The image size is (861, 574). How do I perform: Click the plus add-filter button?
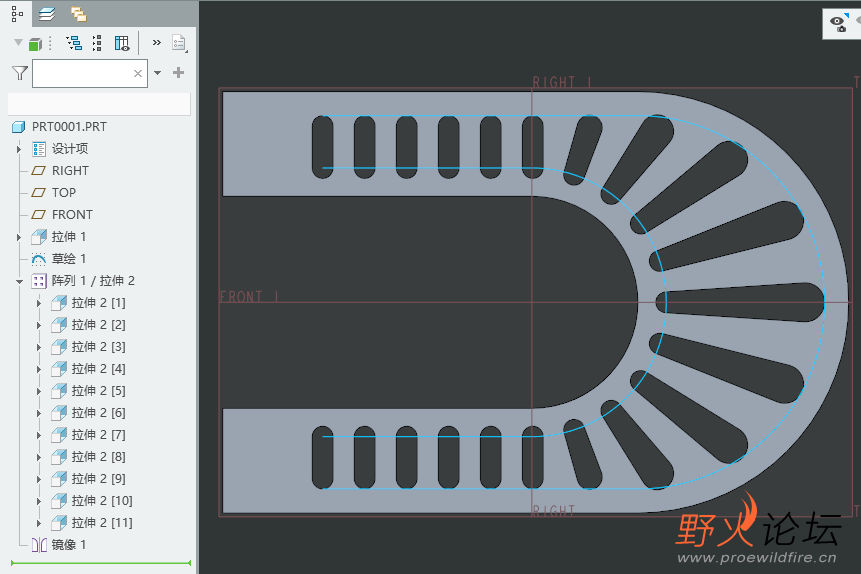pos(178,73)
